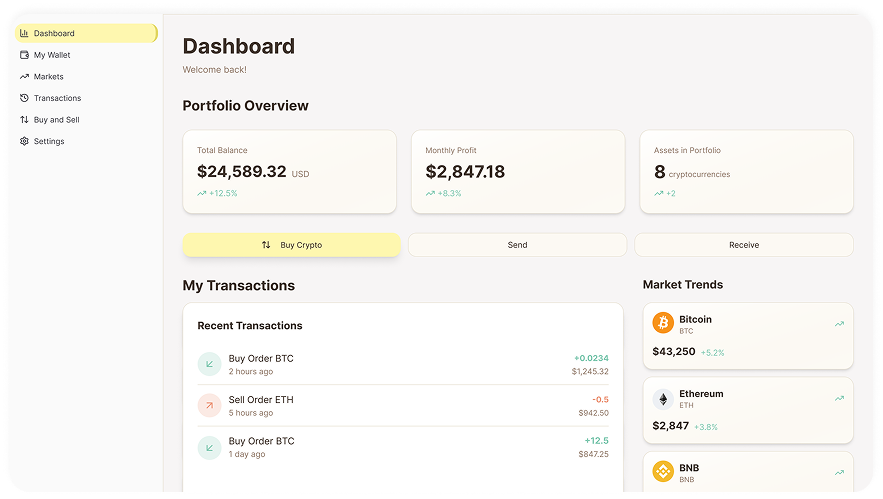Screen dimensions: 883x499
Task: Click the Sell Order ETH red arrow icon
Action: coord(209,405)
